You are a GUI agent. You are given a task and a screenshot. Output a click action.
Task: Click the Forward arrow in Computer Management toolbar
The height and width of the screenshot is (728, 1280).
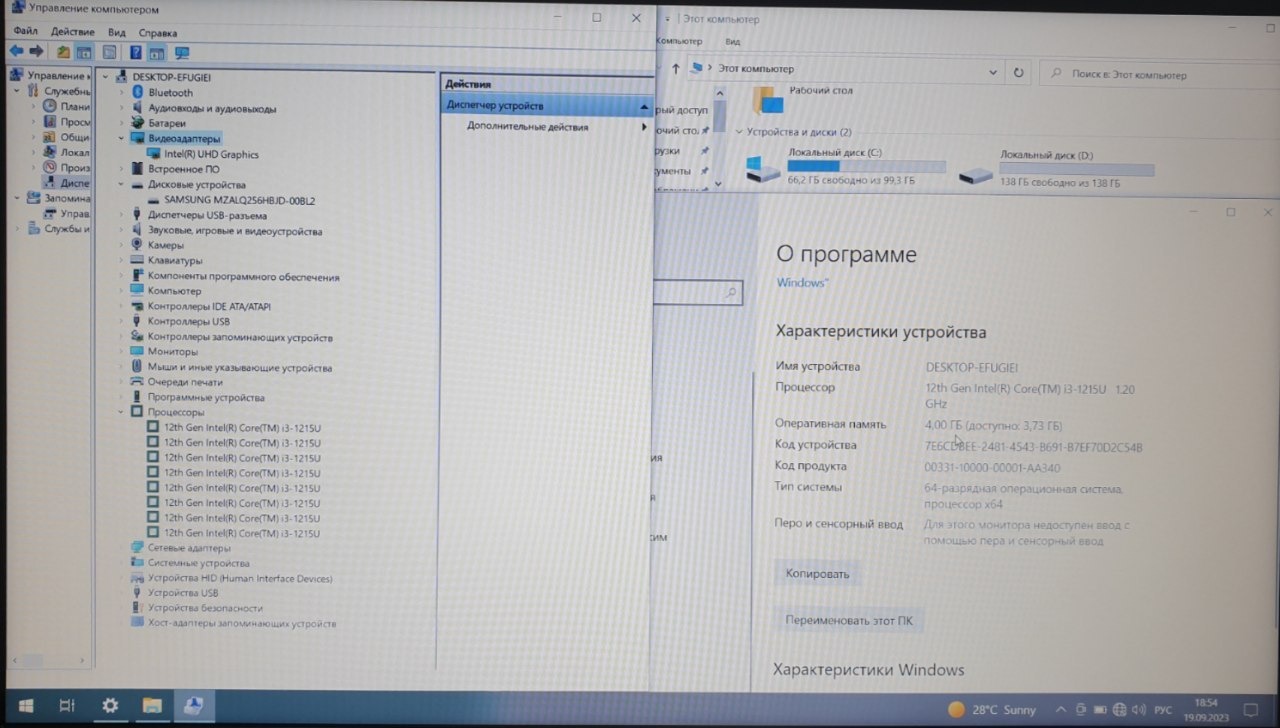pyautogui.click(x=36, y=52)
